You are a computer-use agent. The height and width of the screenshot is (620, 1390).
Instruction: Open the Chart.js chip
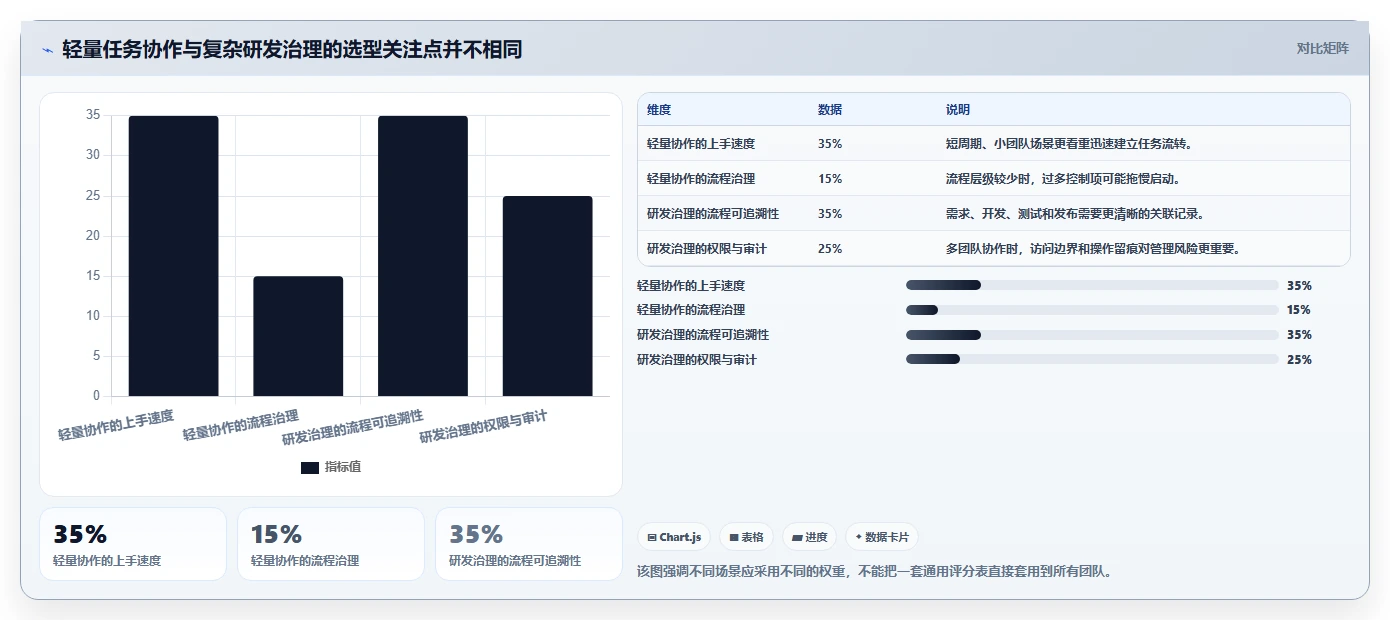tap(674, 537)
